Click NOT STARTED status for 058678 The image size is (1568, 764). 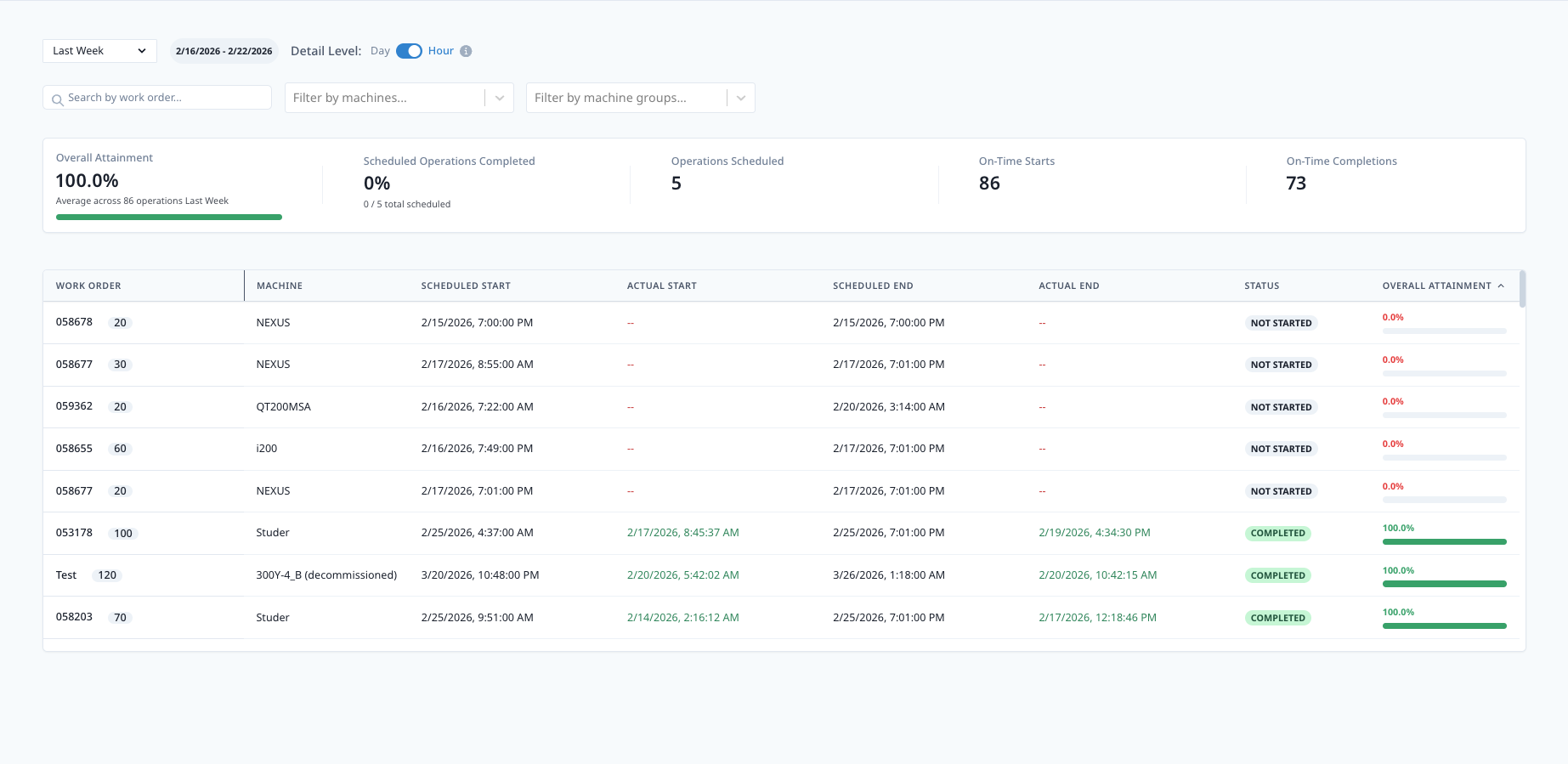click(x=1281, y=323)
